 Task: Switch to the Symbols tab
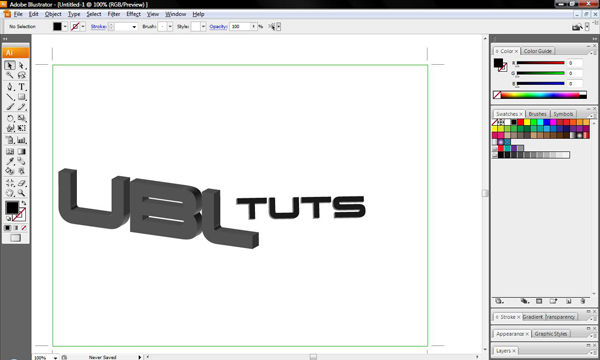click(x=563, y=114)
